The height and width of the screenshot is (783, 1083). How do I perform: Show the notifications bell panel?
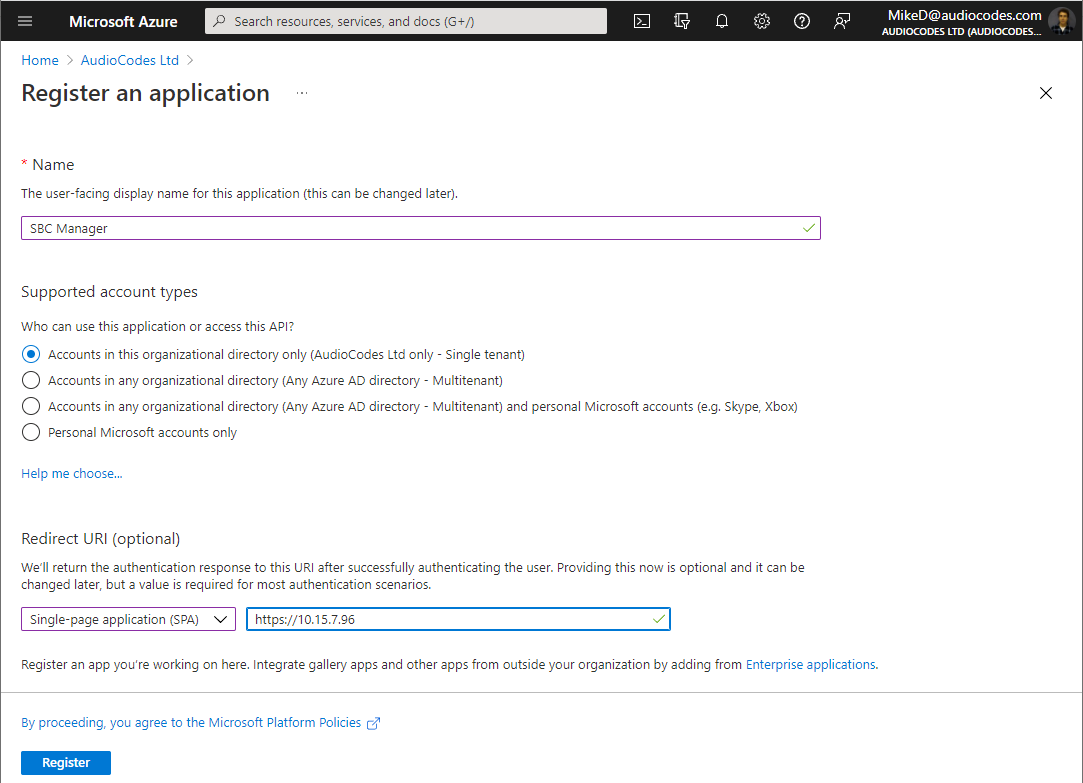pyautogui.click(x=722, y=21)
